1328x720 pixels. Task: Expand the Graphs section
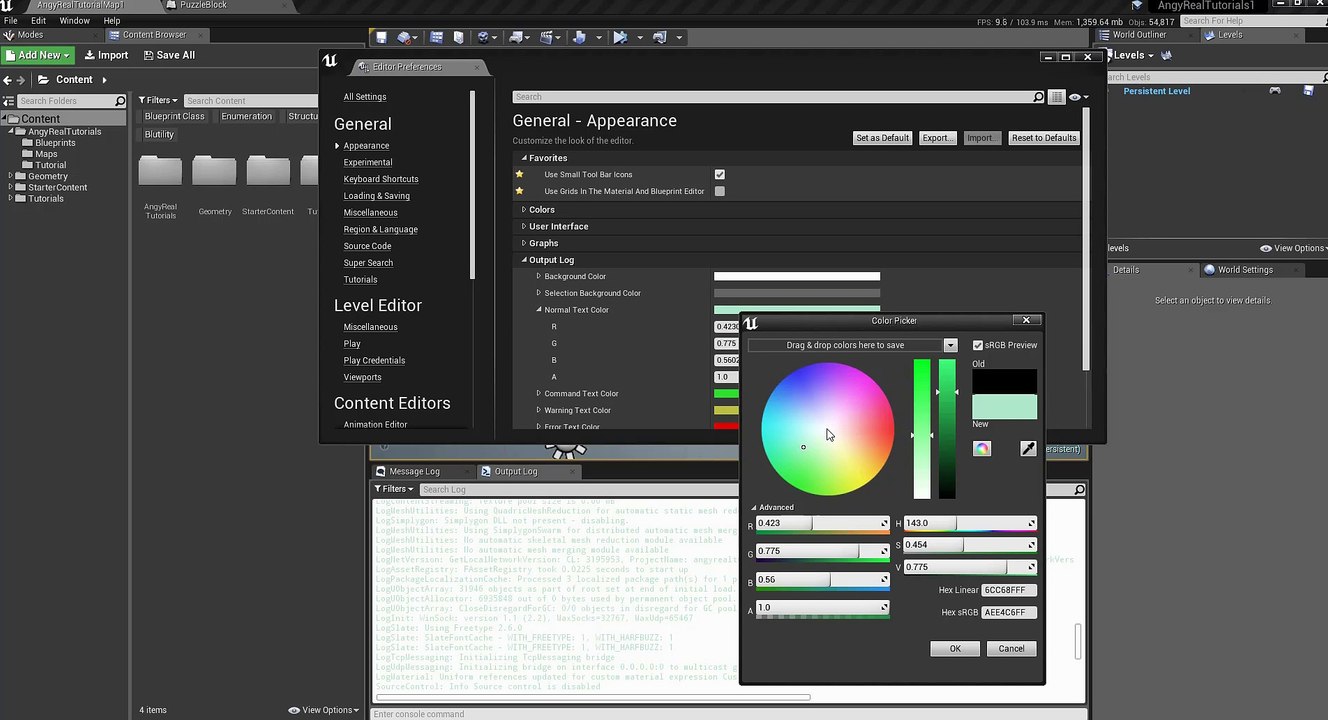click(x=524, y=244)
